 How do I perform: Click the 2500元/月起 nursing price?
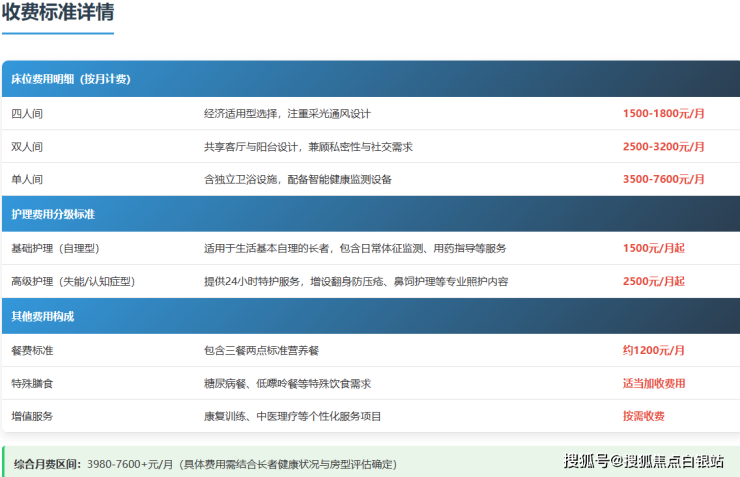(654, 282)
